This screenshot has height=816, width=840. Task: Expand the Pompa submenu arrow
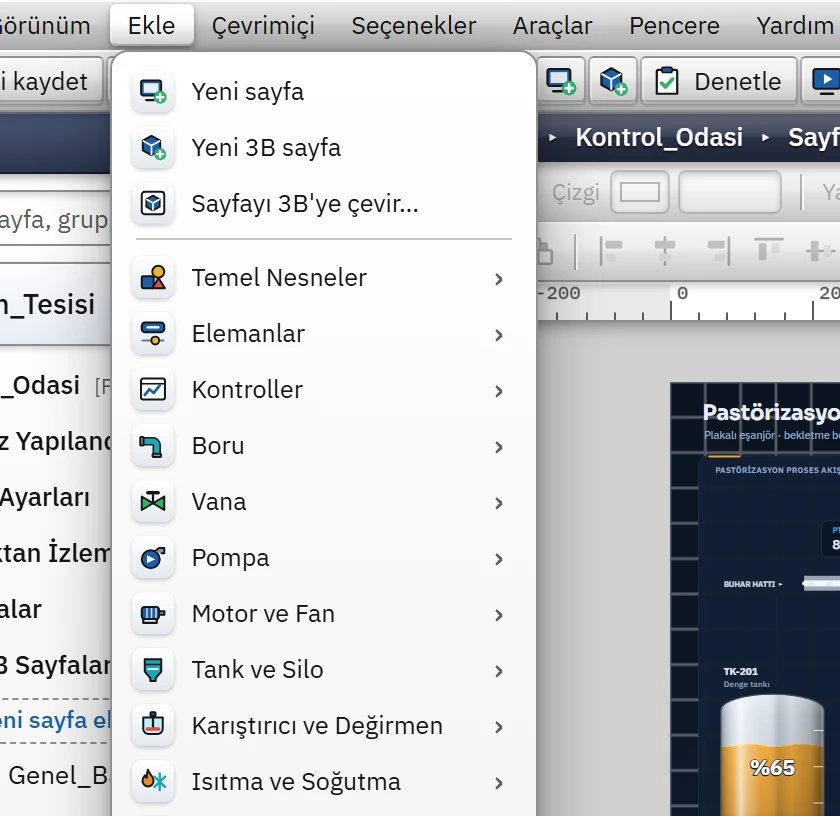(499, 559)
